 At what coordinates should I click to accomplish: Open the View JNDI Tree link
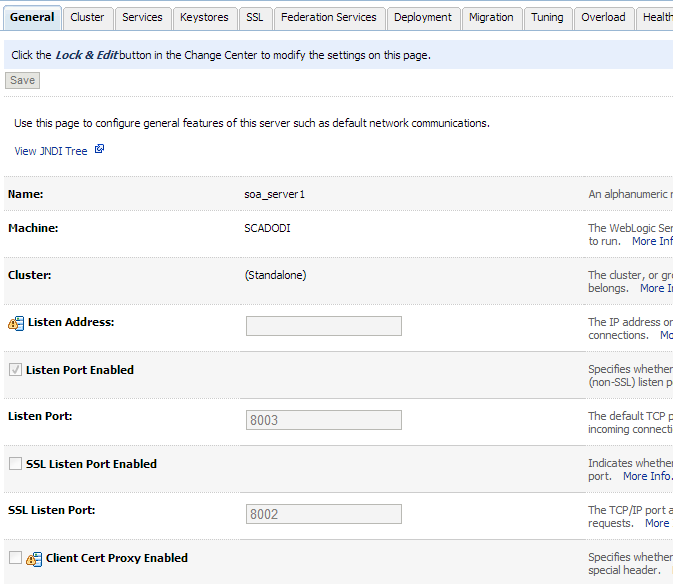(x=51, y=151)
